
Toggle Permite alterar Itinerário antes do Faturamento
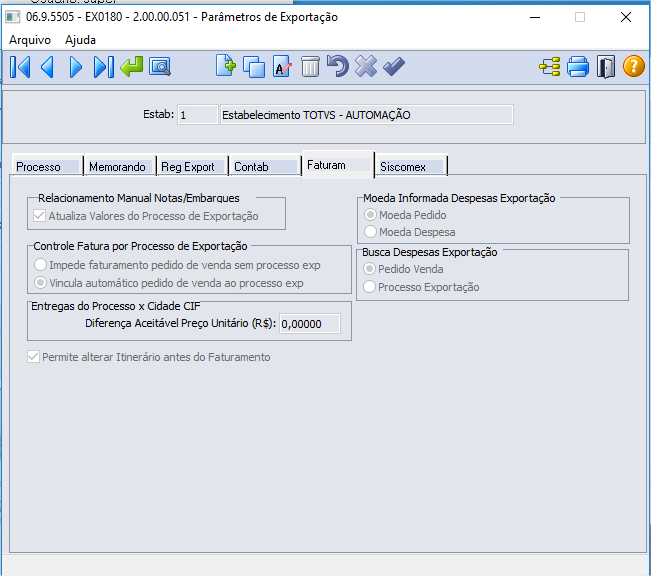[149, 357]
